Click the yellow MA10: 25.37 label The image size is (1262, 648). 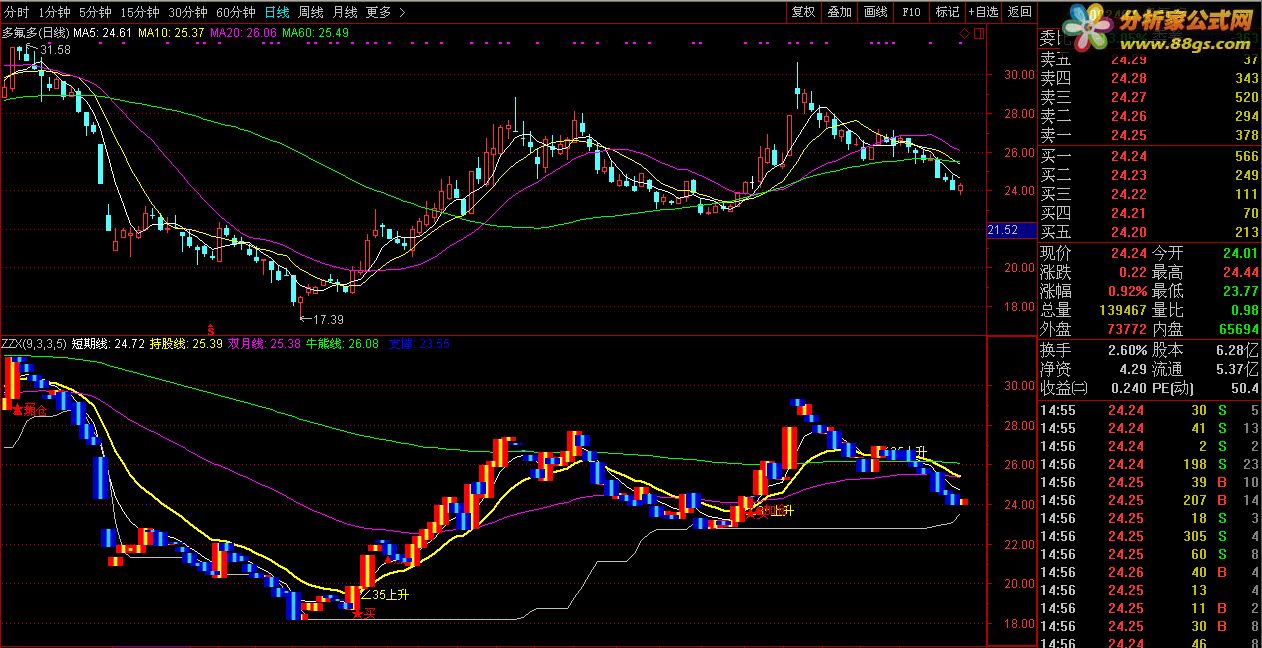[x=171, y=33]
